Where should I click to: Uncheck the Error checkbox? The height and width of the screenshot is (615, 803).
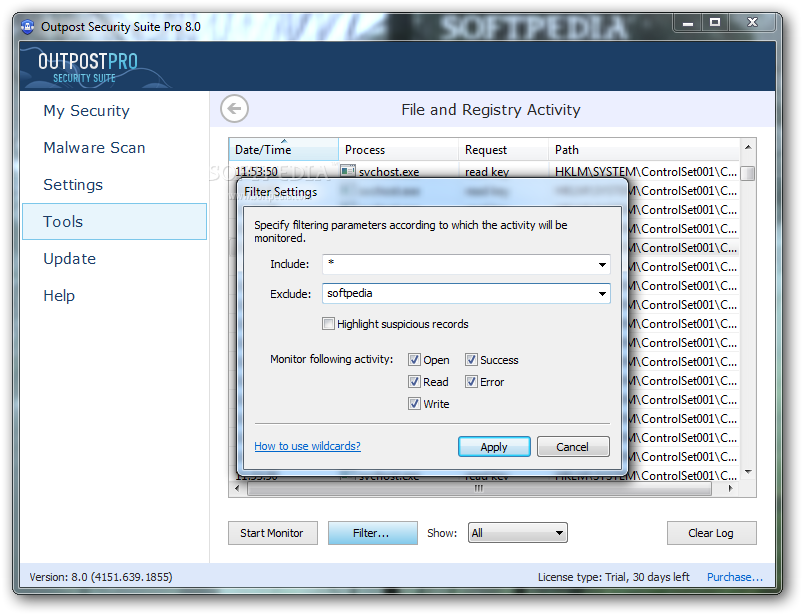point(471,381)
